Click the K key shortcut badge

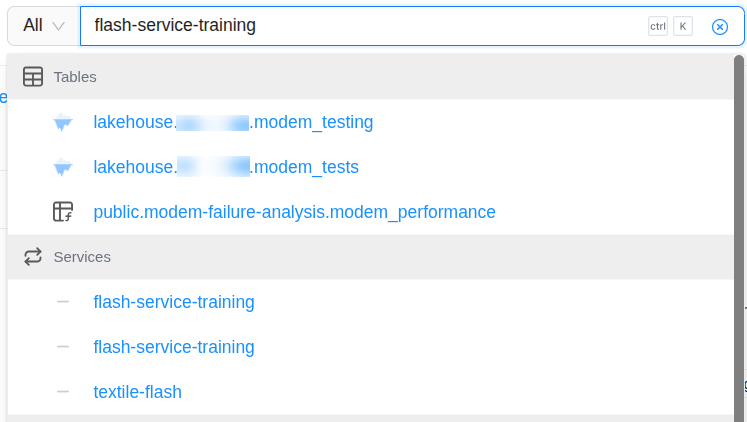pos(683,27)
